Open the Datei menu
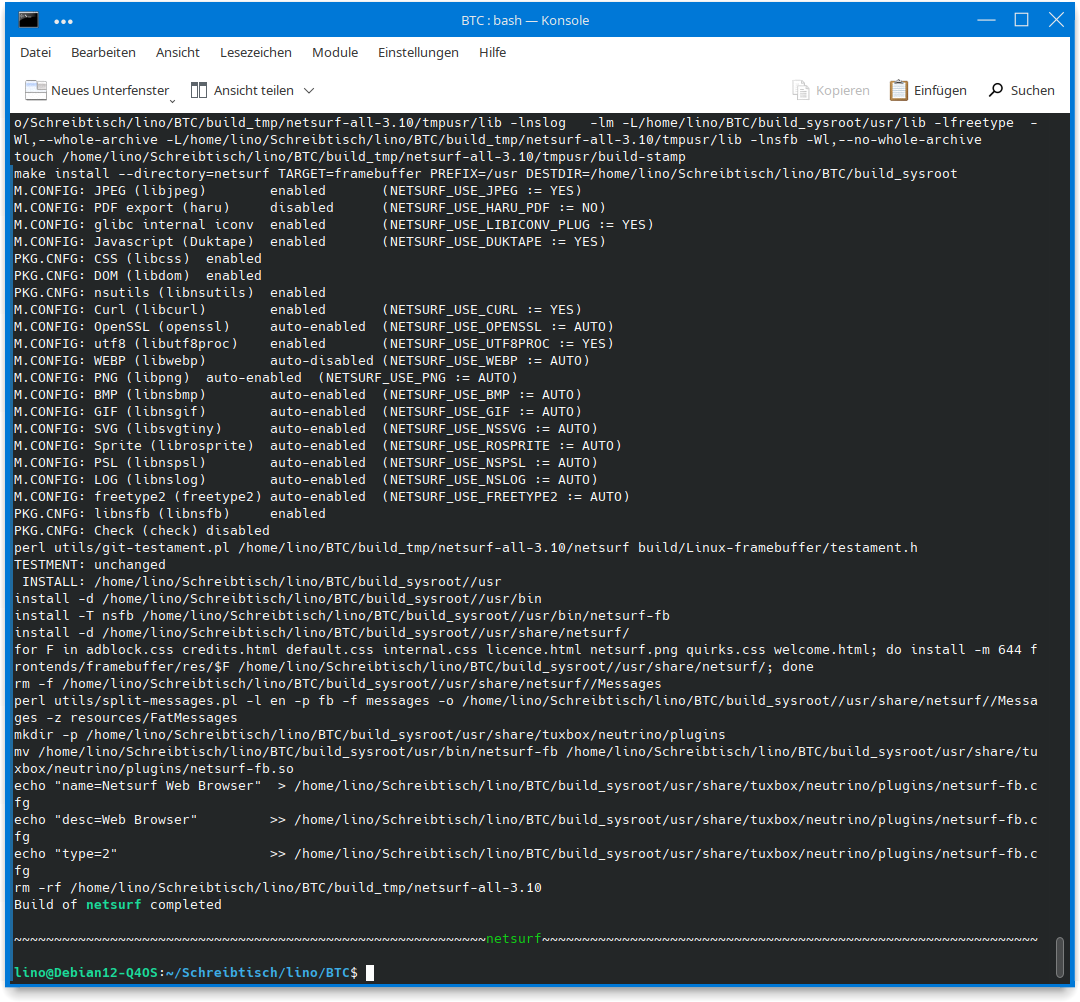The width and height of the screenshot is (1080, 1002). pyautogui.click(x=35, y=52)
